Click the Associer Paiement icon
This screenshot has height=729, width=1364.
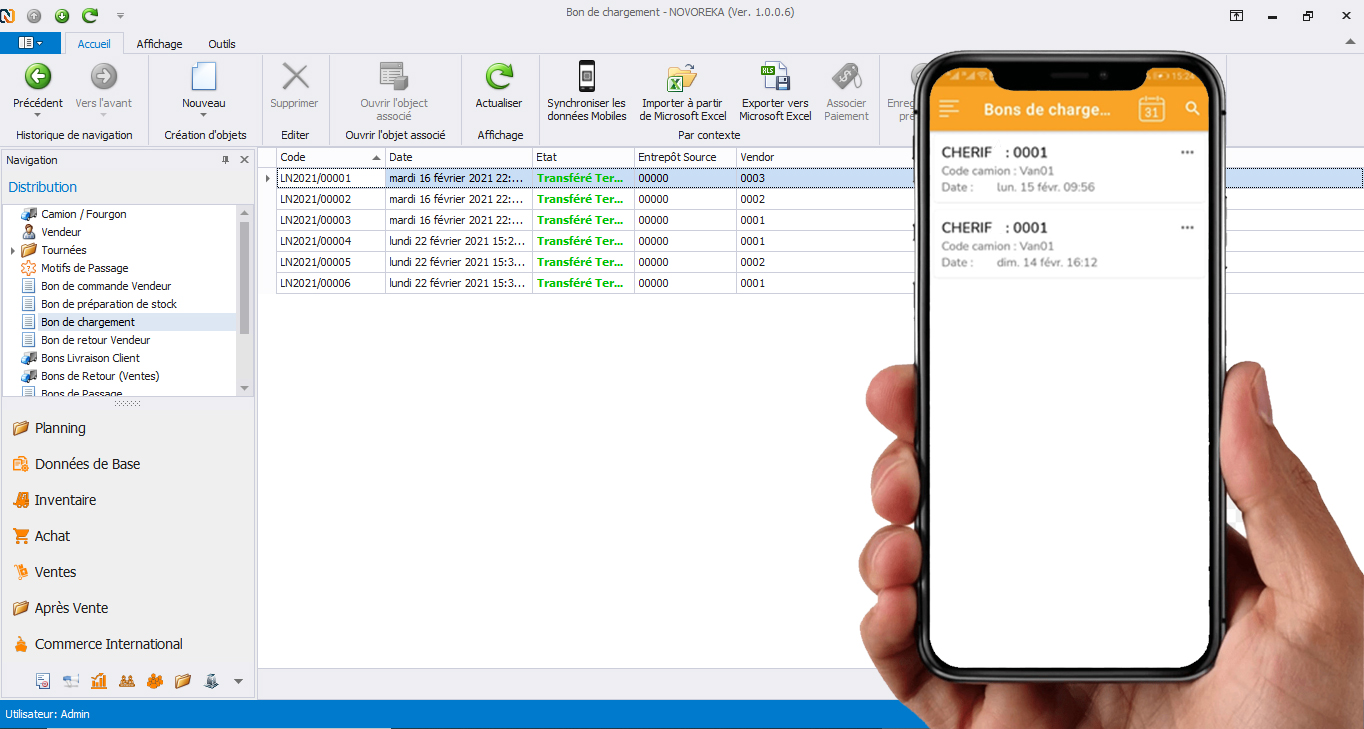846,77
